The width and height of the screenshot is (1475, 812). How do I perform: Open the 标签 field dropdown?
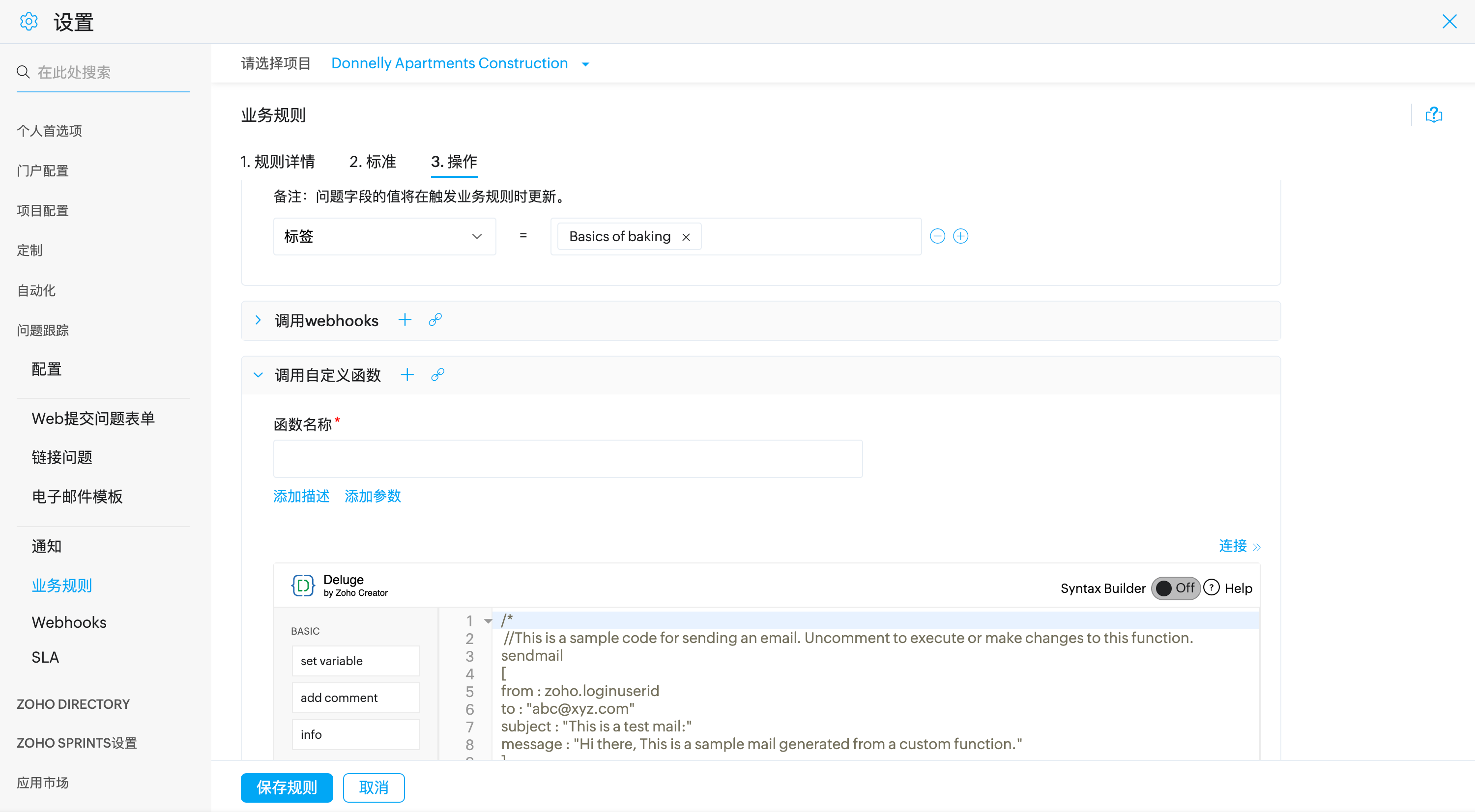click(384, 236)
